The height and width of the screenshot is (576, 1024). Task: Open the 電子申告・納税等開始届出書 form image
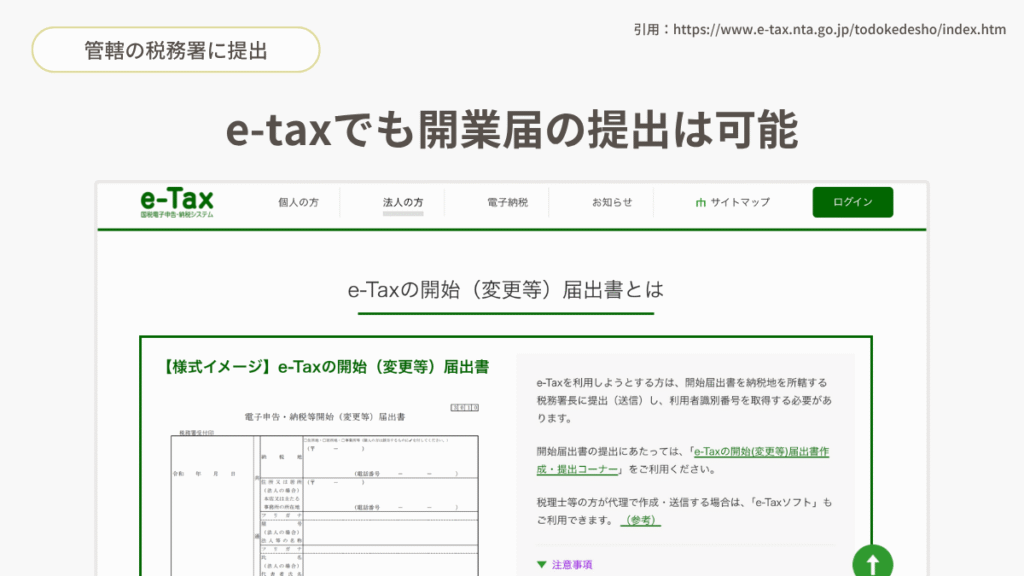[325, 489]
